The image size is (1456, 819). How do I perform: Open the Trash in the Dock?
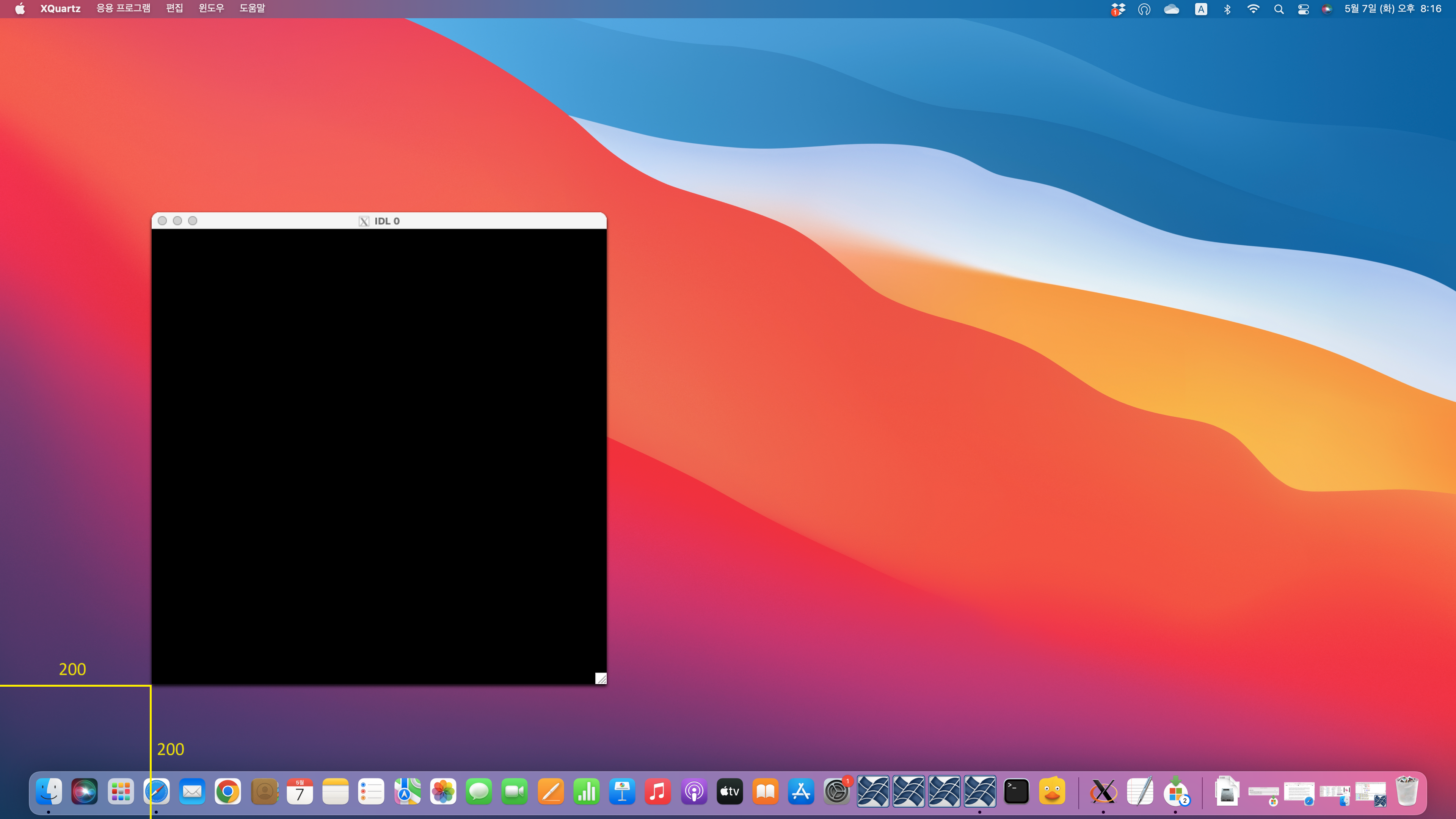pyautogui.click(x=1406, y=791)
